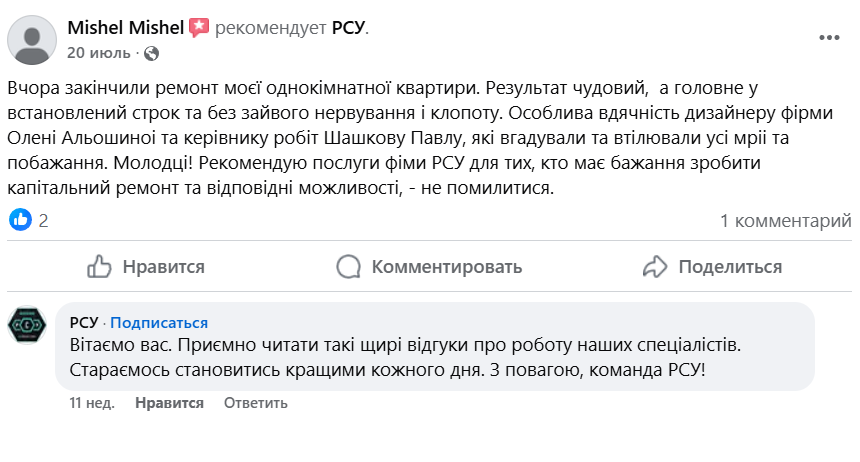This screenshot has height=462, width=860.
Task: Click the thumbs-up Нравится icon
Action: 99,267
